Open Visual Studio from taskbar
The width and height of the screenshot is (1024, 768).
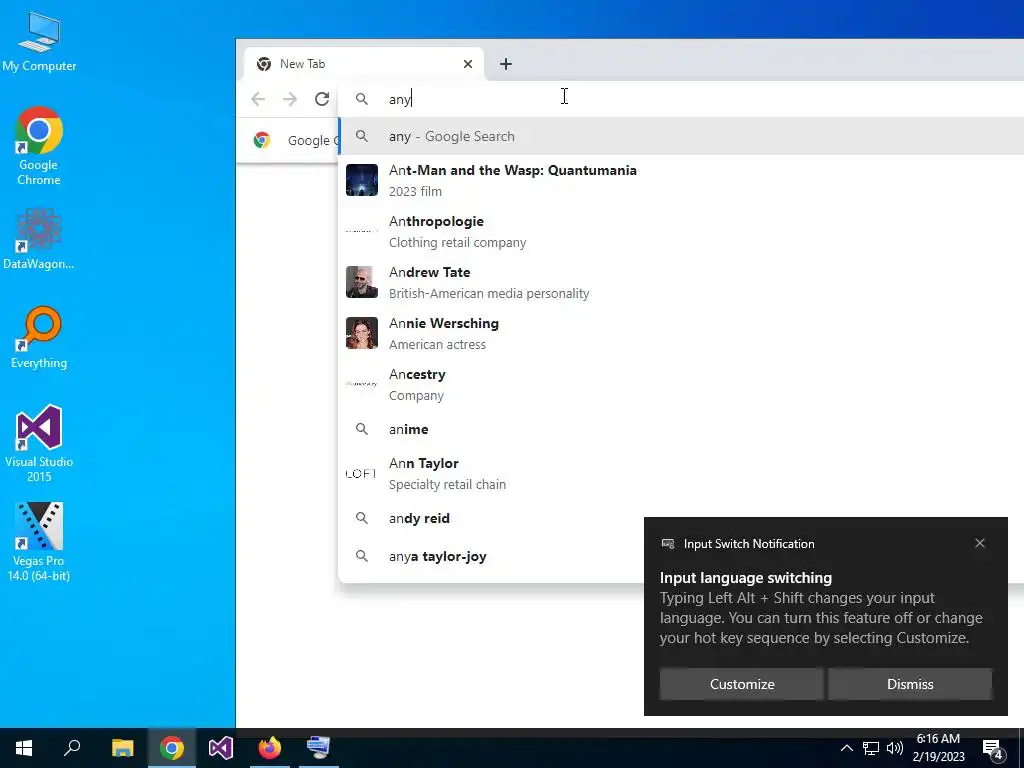[x=221, y=748]
